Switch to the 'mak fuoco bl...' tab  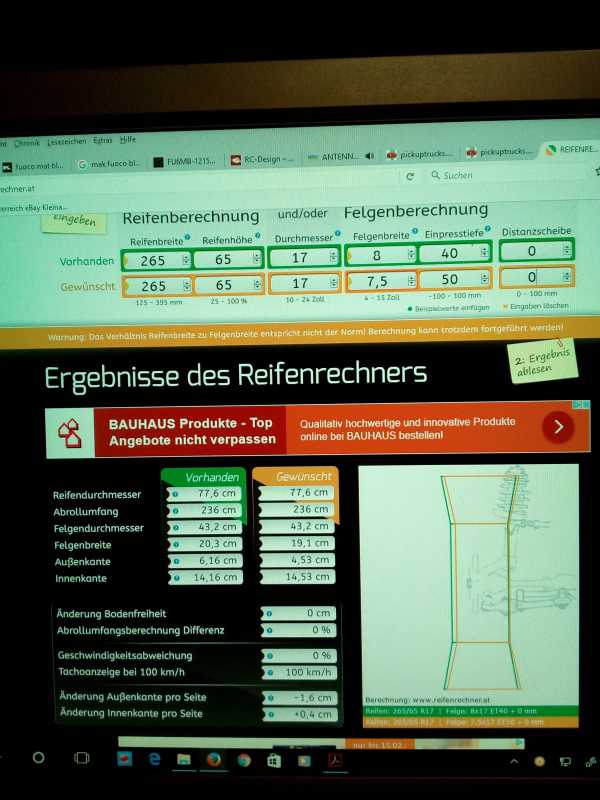pos(109,164)
